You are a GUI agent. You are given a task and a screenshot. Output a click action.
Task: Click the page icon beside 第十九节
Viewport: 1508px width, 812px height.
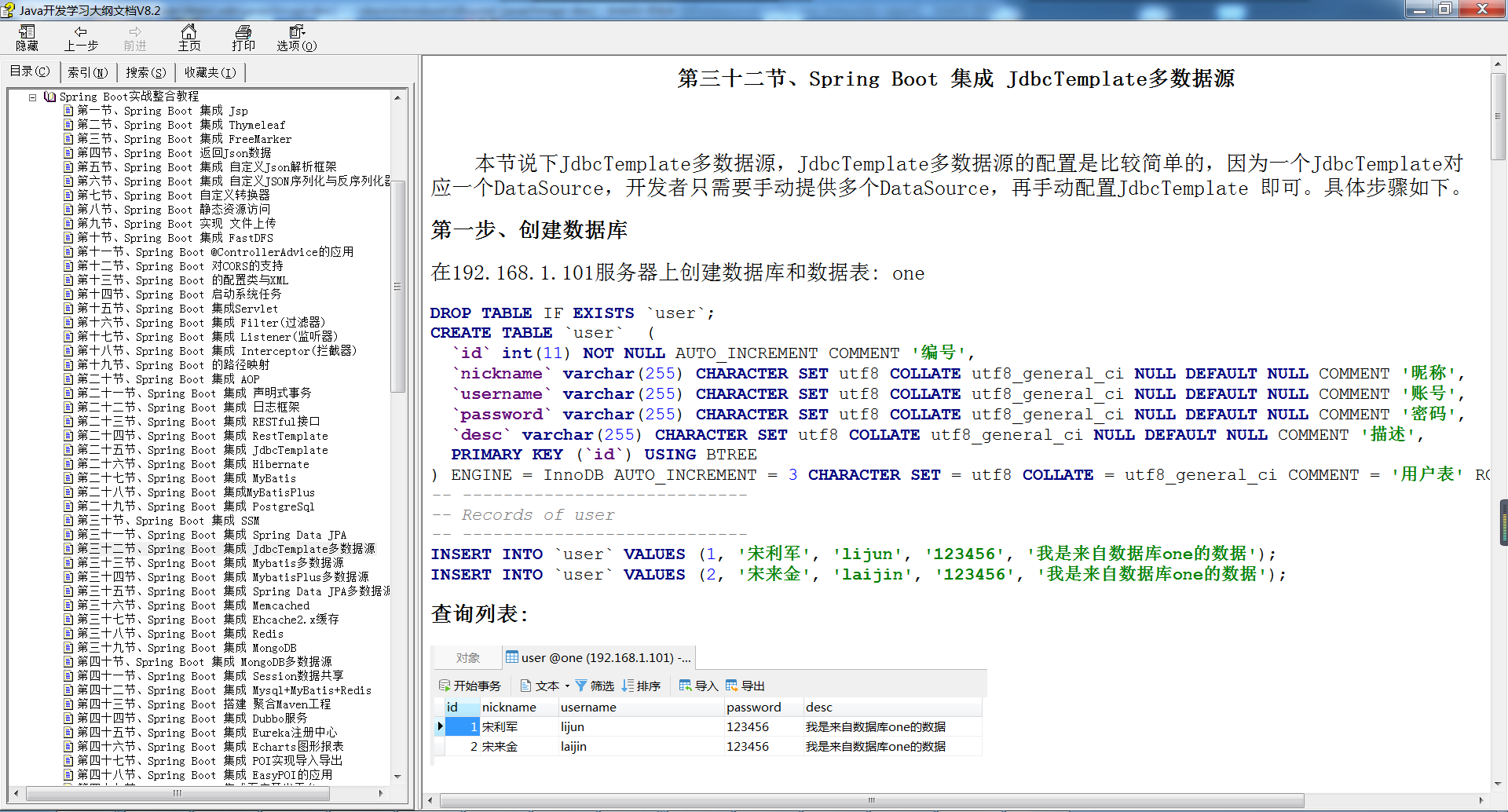[68, 365]
